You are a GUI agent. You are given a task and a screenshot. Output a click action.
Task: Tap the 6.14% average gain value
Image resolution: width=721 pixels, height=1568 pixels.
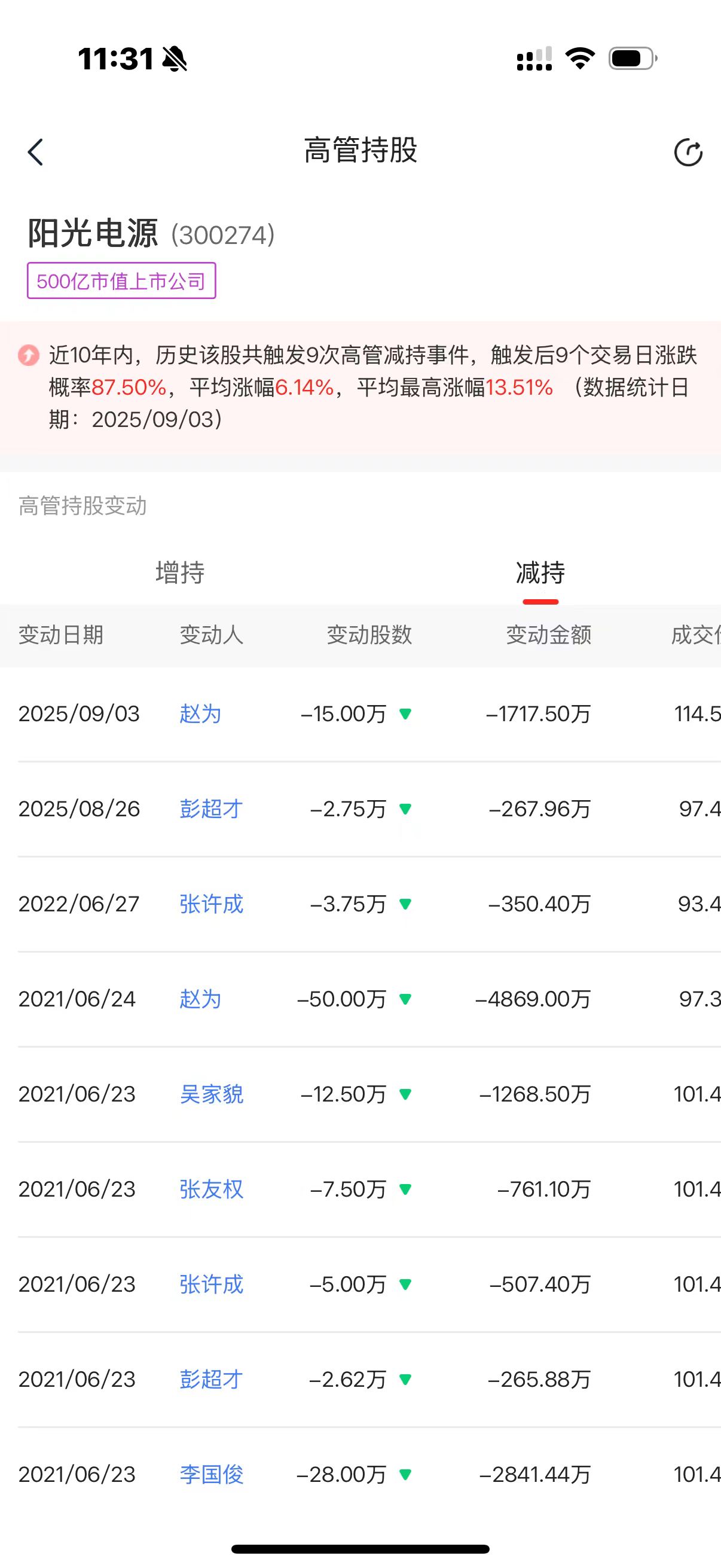click(305, 387)
